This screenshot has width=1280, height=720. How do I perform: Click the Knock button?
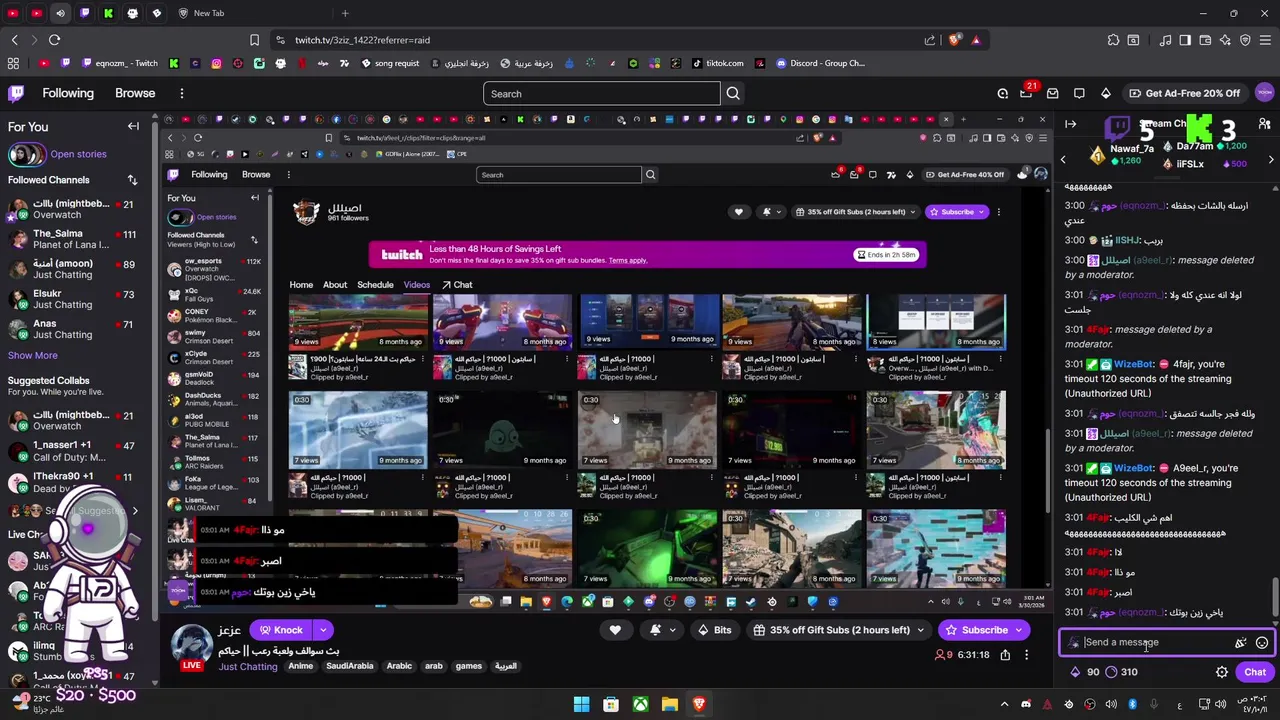point(279,630)
